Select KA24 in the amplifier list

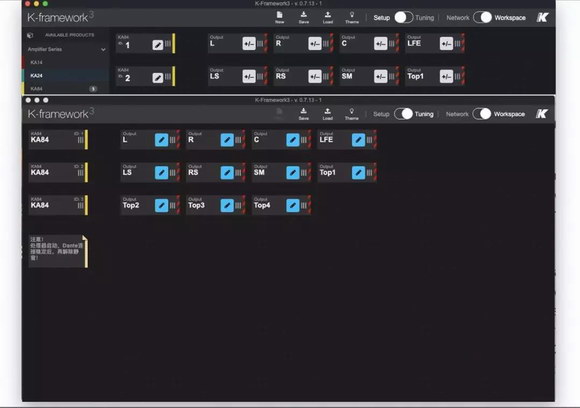click(x=36, y=76)
